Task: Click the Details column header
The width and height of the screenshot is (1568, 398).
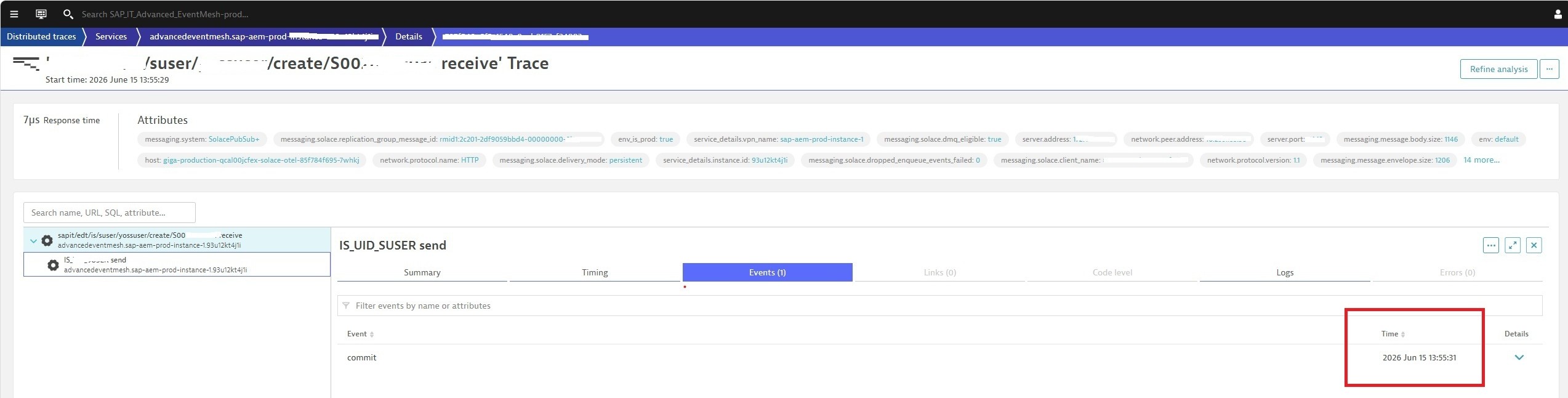Action: 1516,334
